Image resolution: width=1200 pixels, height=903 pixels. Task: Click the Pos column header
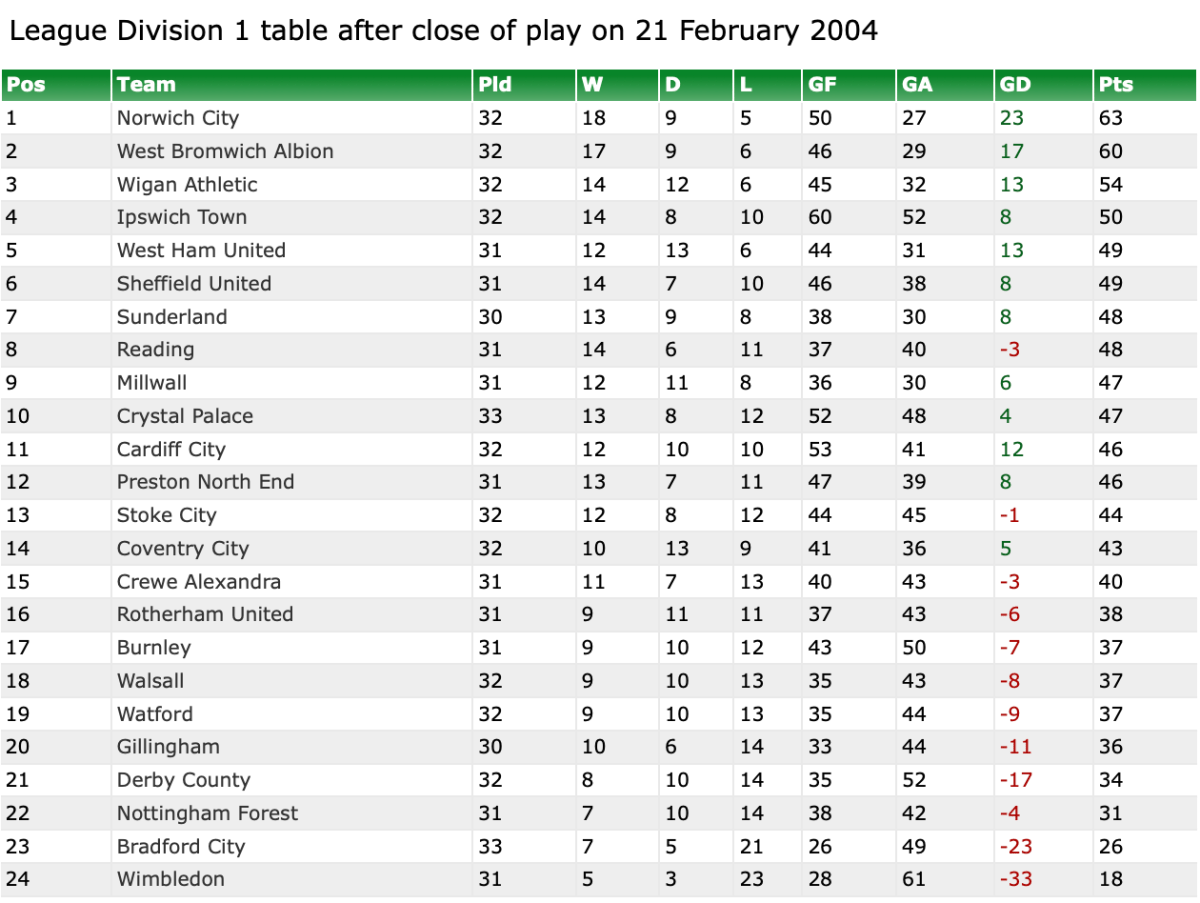click(26, 85)
